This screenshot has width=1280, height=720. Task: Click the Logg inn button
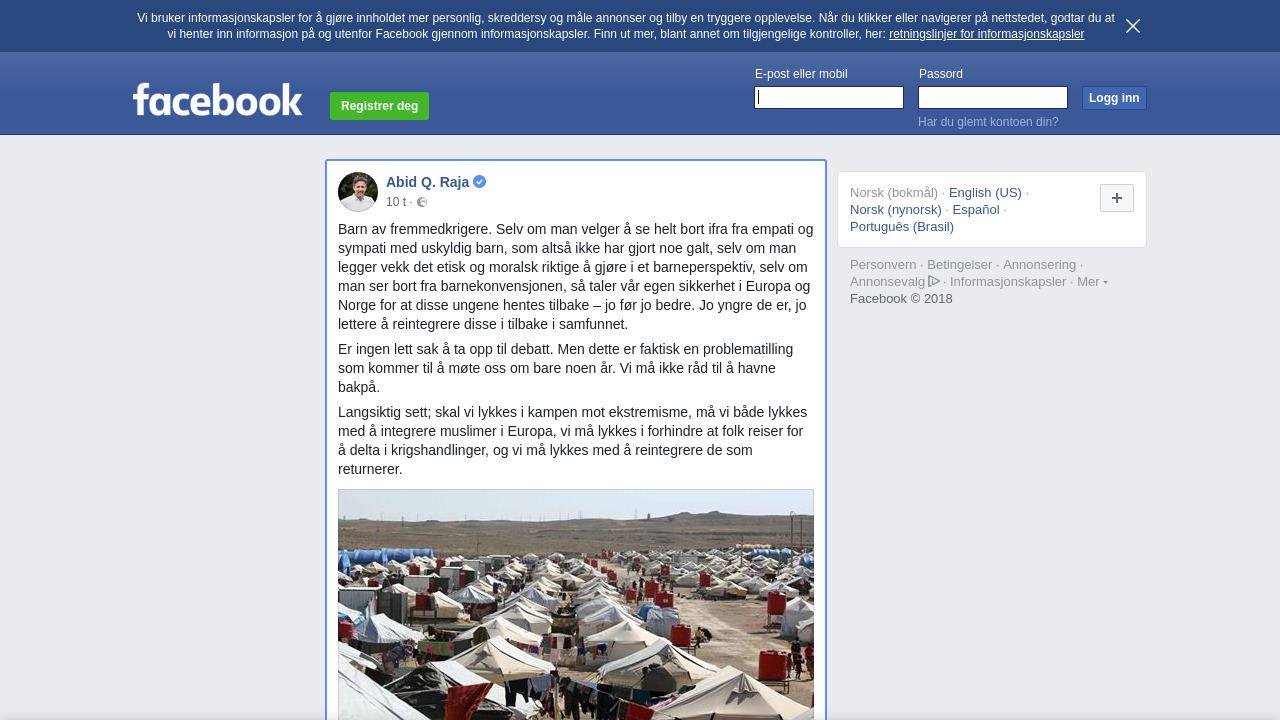click(1114, 98)
